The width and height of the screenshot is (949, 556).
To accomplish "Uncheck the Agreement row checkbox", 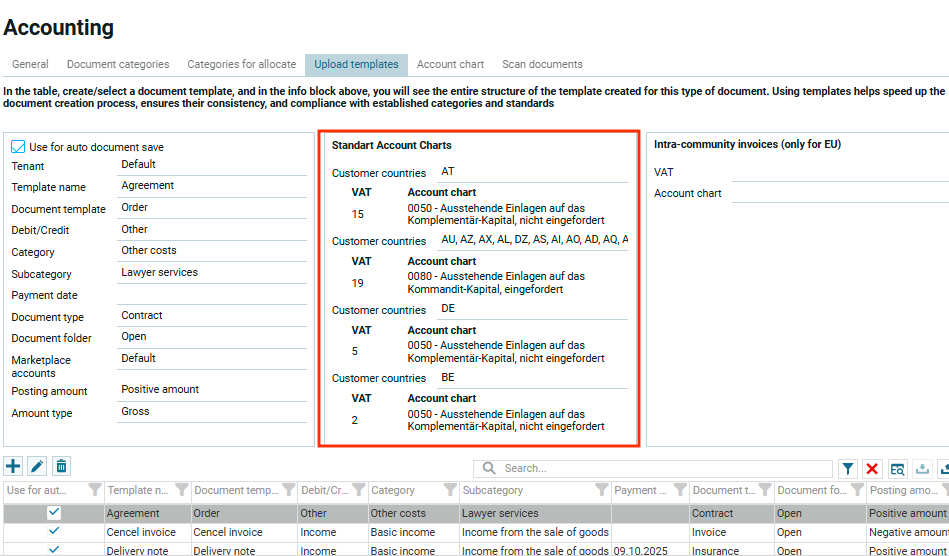I will point(54,513).
